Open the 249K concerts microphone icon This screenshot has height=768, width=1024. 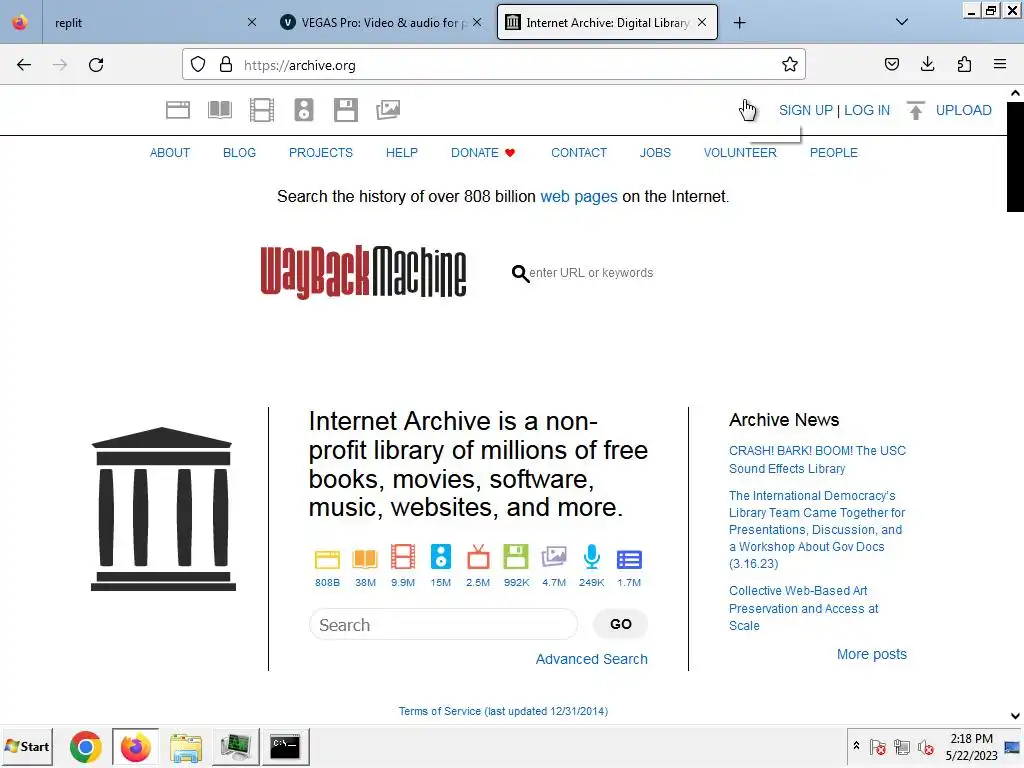(592, 557)
